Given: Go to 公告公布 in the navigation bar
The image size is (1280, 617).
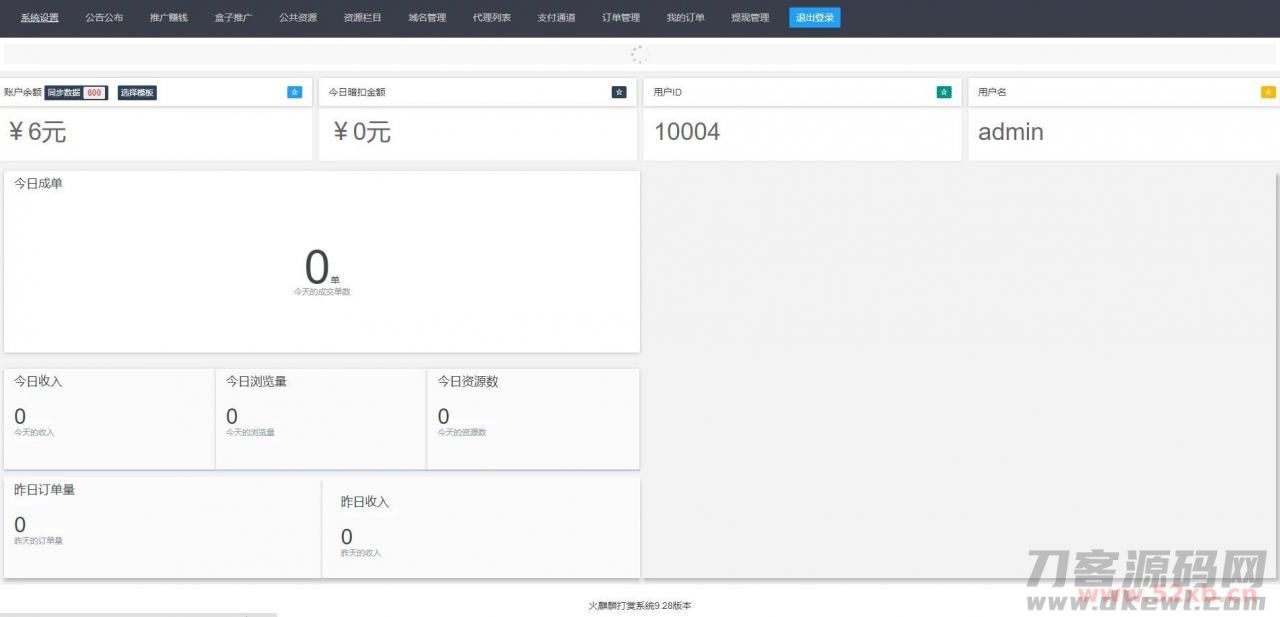Looking at the screenshot, I should click(104, 18).
